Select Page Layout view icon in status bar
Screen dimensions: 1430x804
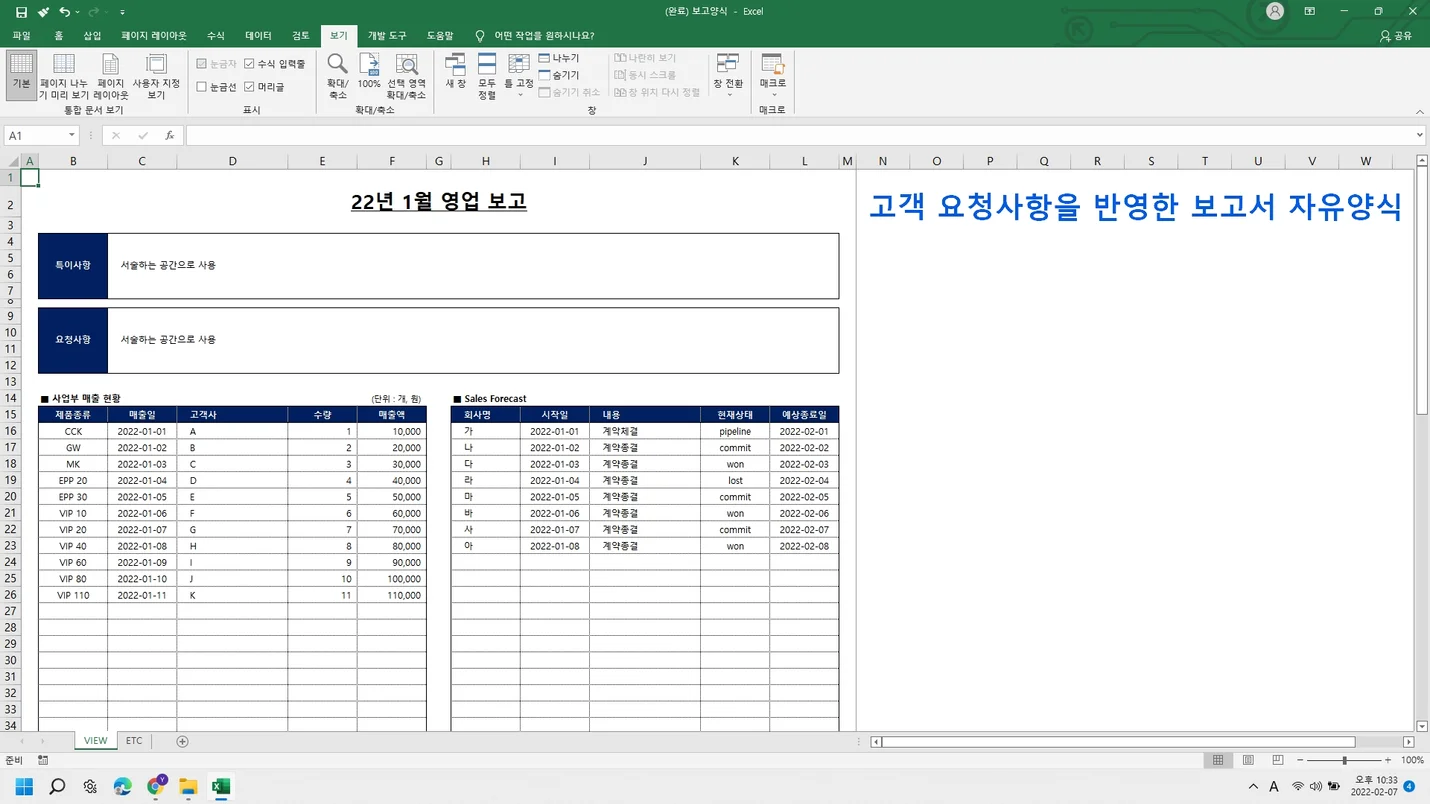(1246, 760)
